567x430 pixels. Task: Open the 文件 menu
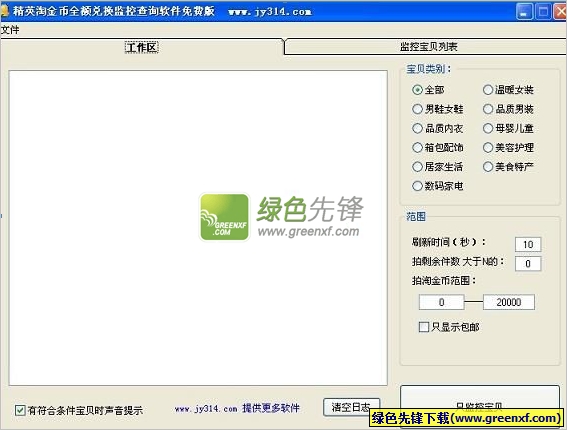tap(10, 30)
